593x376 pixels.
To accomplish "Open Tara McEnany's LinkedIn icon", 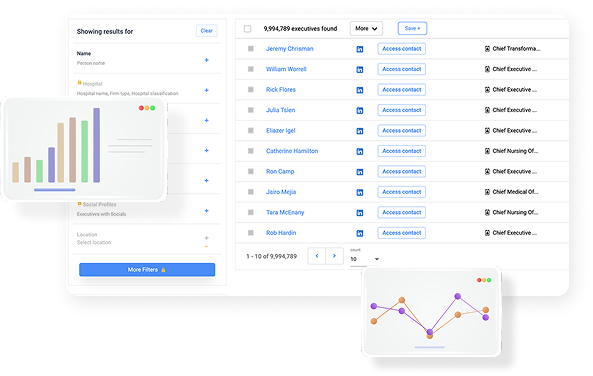I will click(360, 213).
